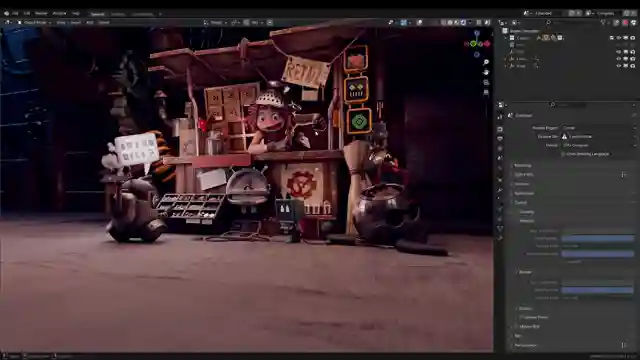Toggle render camera icon on Collection row
Image resolution: width=640 pixels, height=360 pixels.
coord(633,38)
